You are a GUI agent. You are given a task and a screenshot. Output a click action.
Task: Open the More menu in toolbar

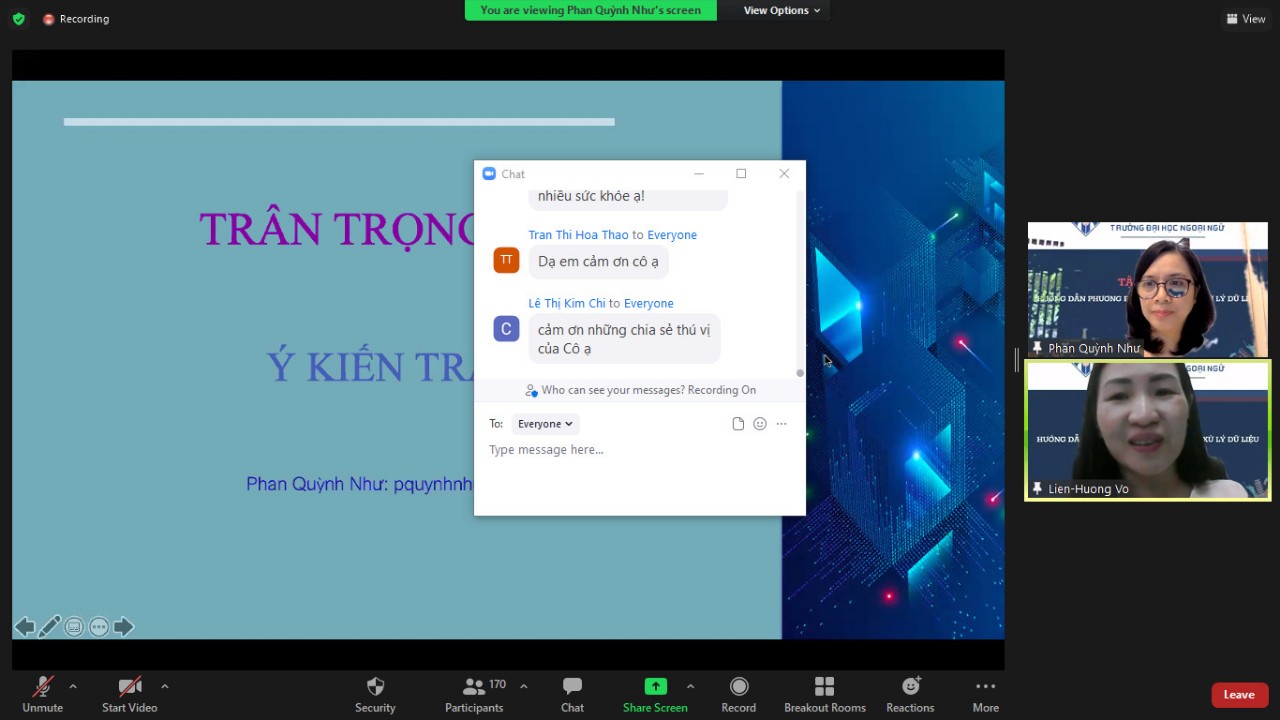coord(985,687)
